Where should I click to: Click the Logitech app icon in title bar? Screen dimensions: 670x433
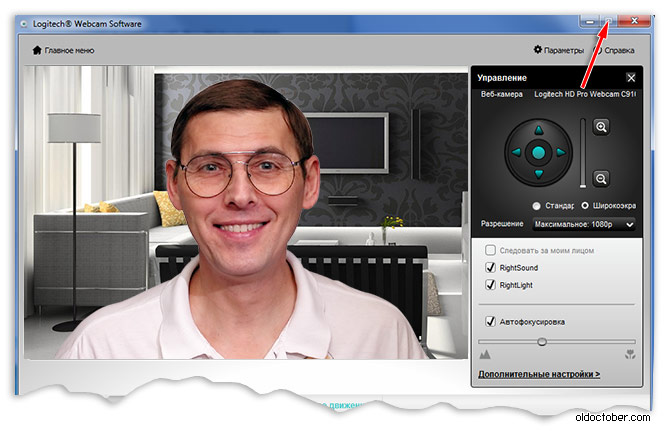(x=24, y=24)
